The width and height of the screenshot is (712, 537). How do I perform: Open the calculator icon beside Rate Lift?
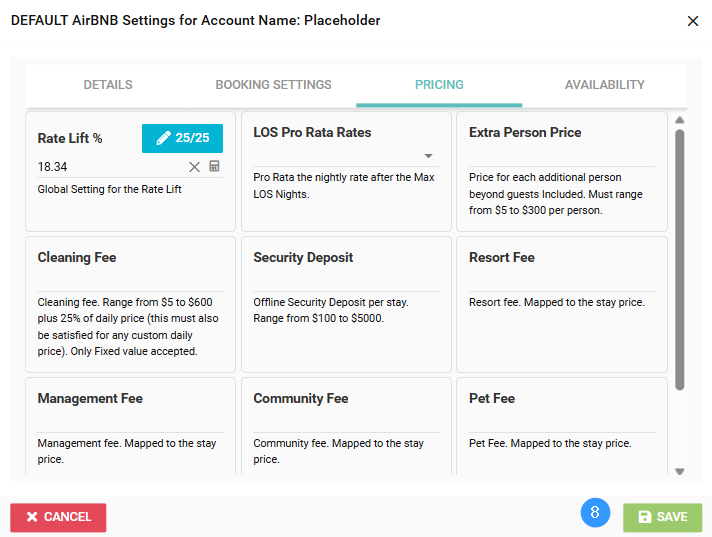[214, 167]
